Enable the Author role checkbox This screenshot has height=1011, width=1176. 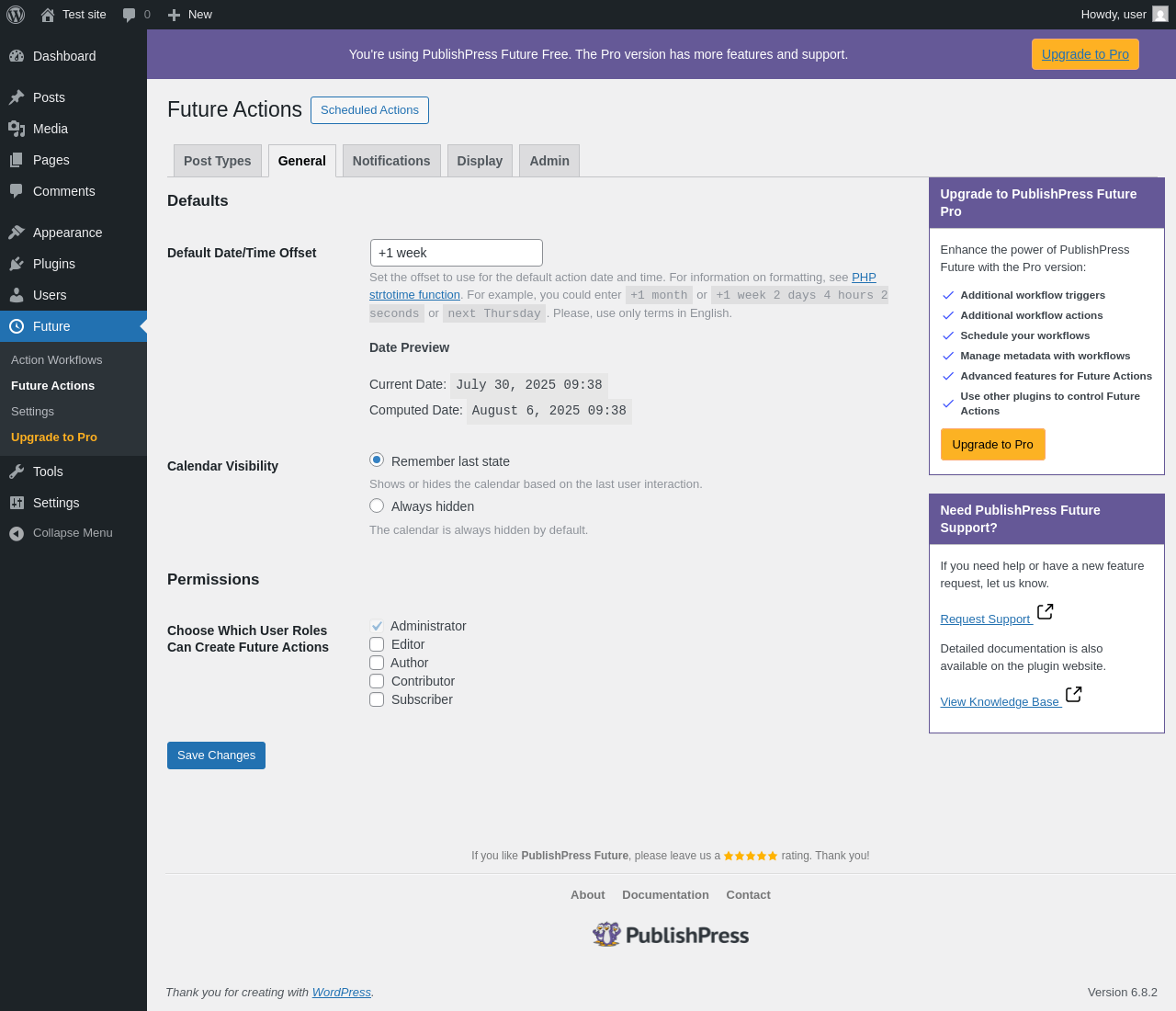(x=377, y=663)
